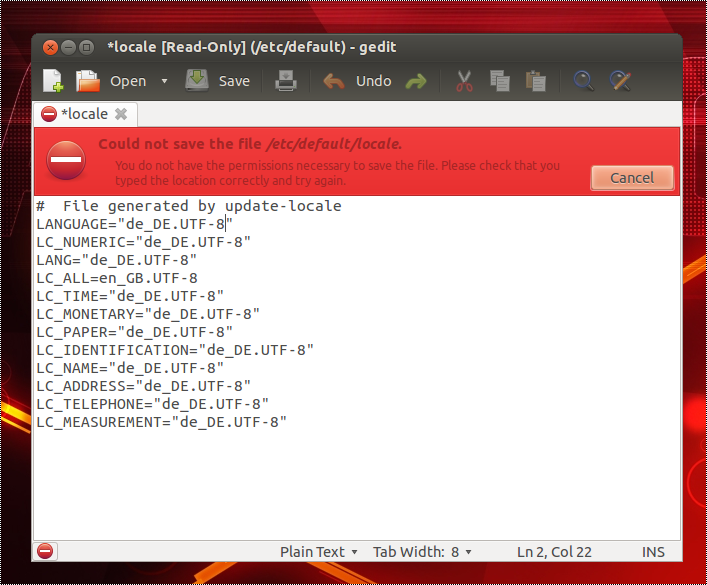Expand the Tab Width dropdown
This screenshot has width=707, height=585.
[x=422, y=552]
